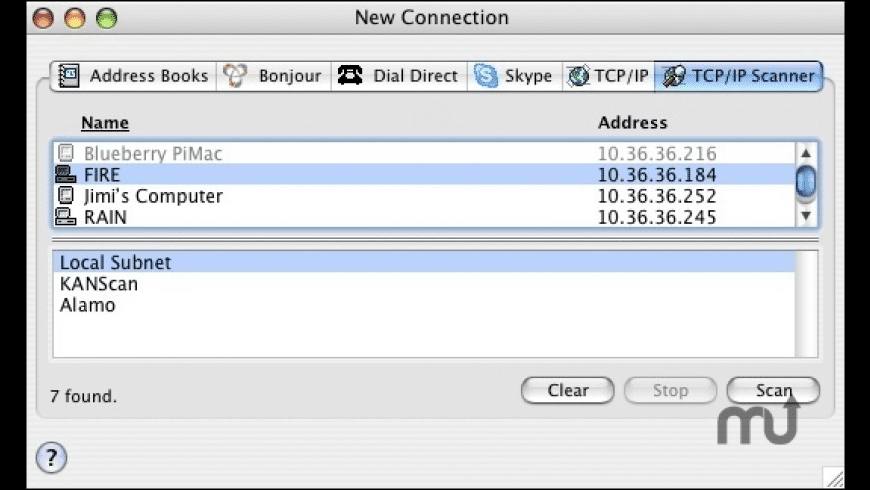Select the RAIN host name
870x490 pixels.
(105, 217)
